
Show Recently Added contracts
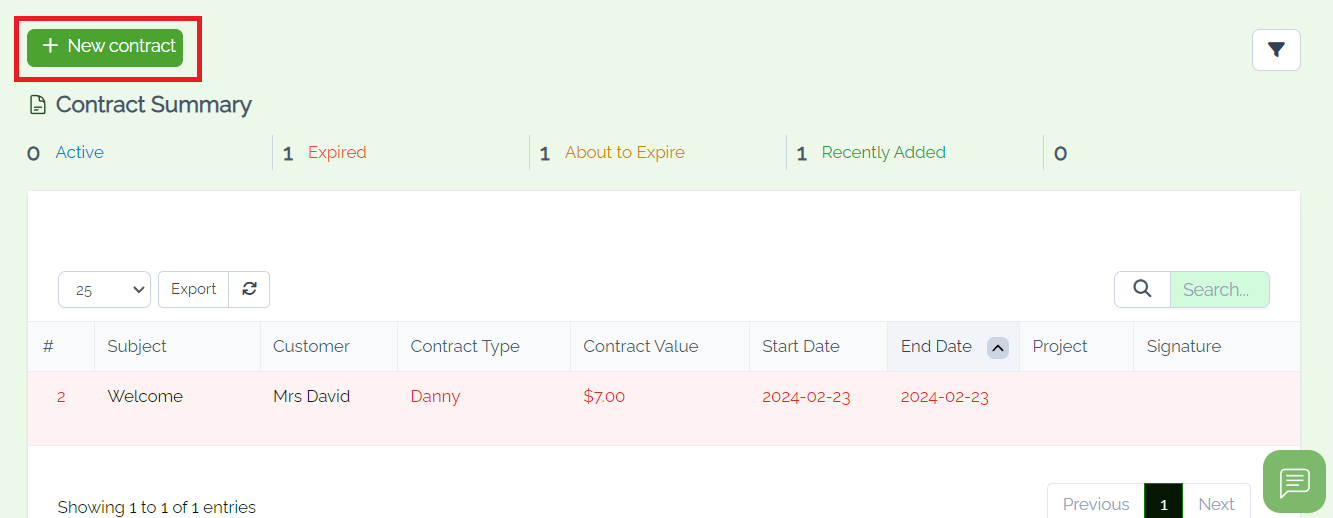pos(884,152)
